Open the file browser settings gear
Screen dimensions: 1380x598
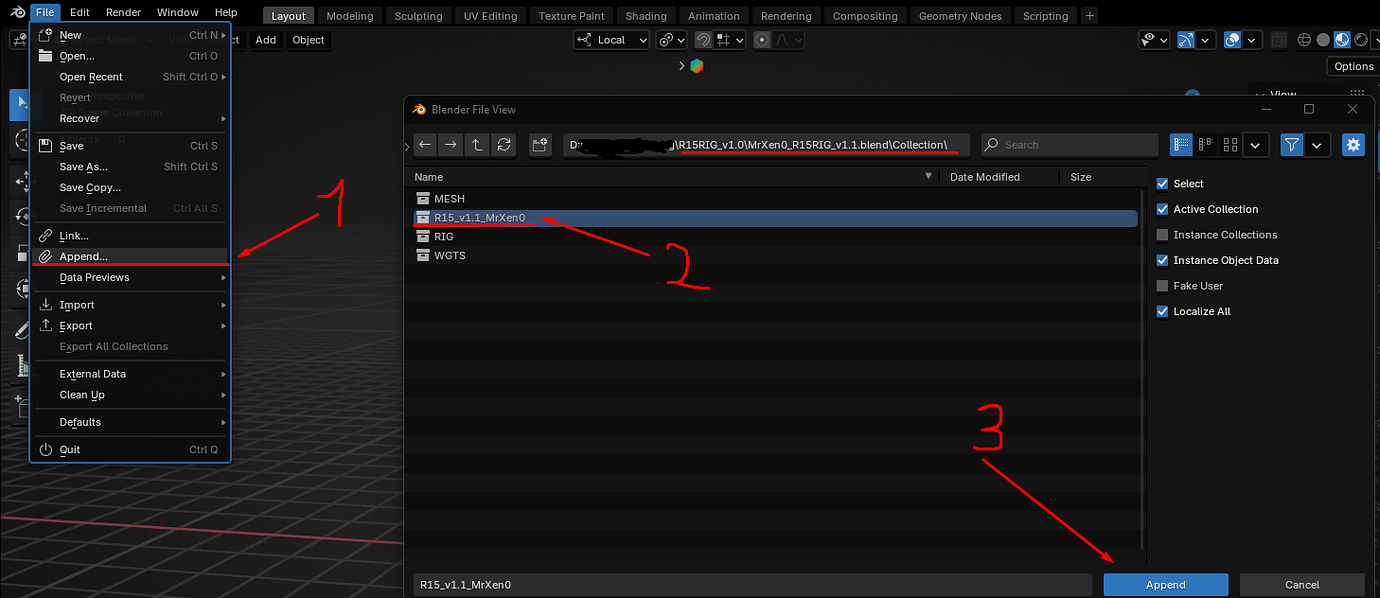click(1353, 145)
